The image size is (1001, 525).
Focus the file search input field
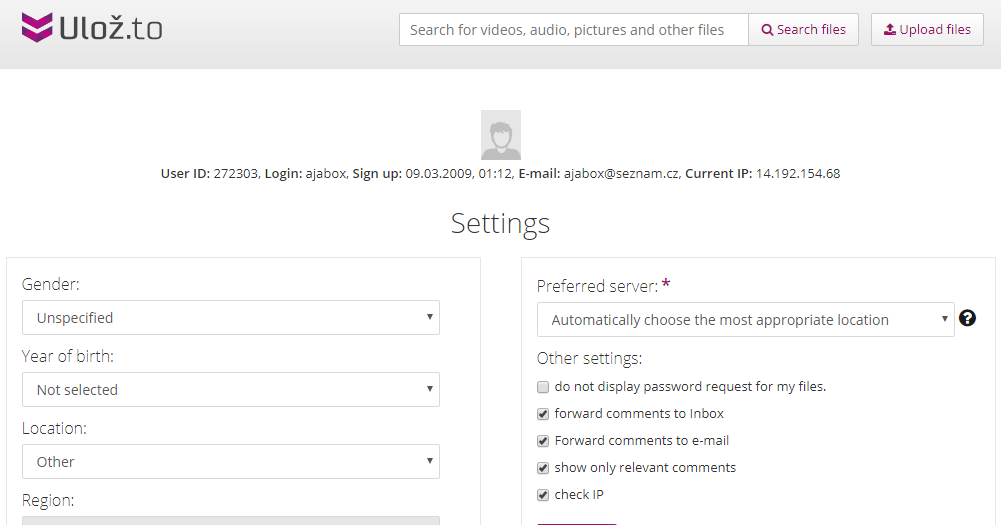573,30
